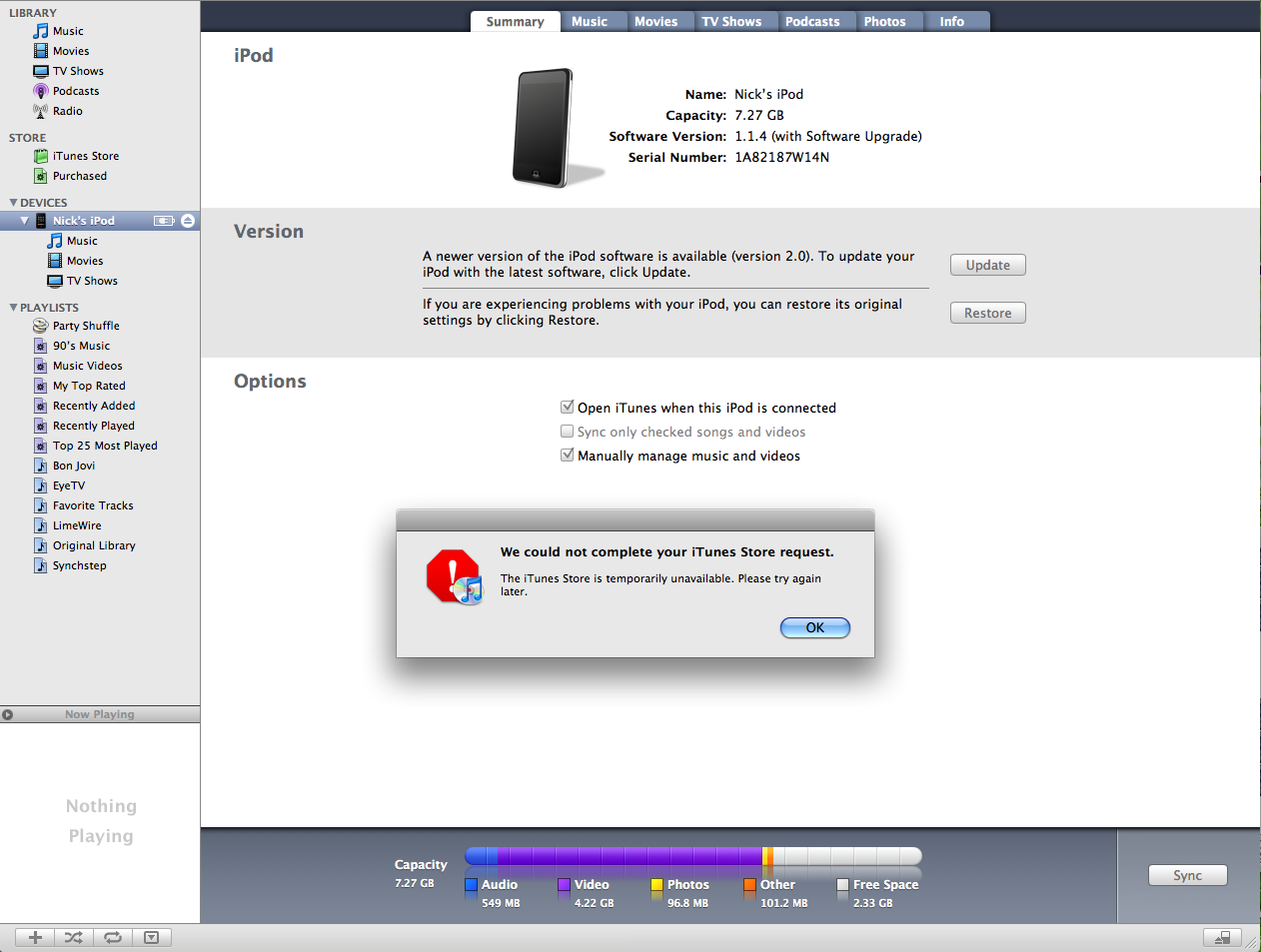Image resolution: width=1261 pixels, height=952 pixels.
Task: Select the TV Shows icon under Nick's iPod
Action: pyautogui.click(x=55, y=281)
